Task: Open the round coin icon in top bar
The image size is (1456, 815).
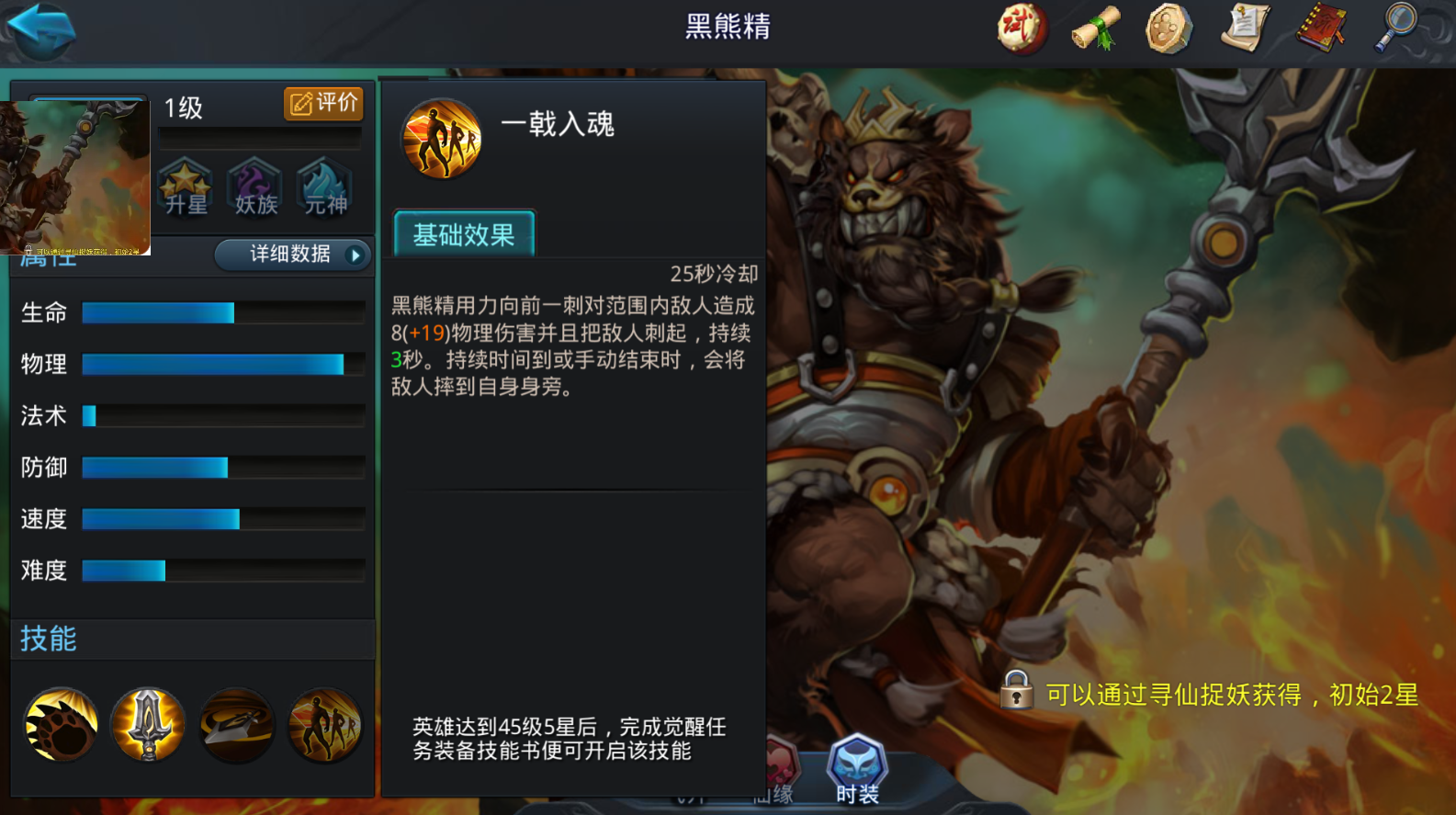Action: click(x=1168, y=28)
